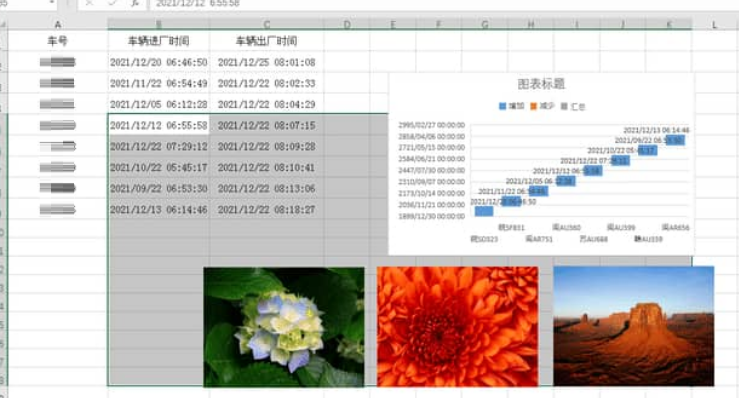The height and width of the screenshot is (398, 739).
Task: Click the lowest blue bar in the chart
Action: tap(484, 211)
